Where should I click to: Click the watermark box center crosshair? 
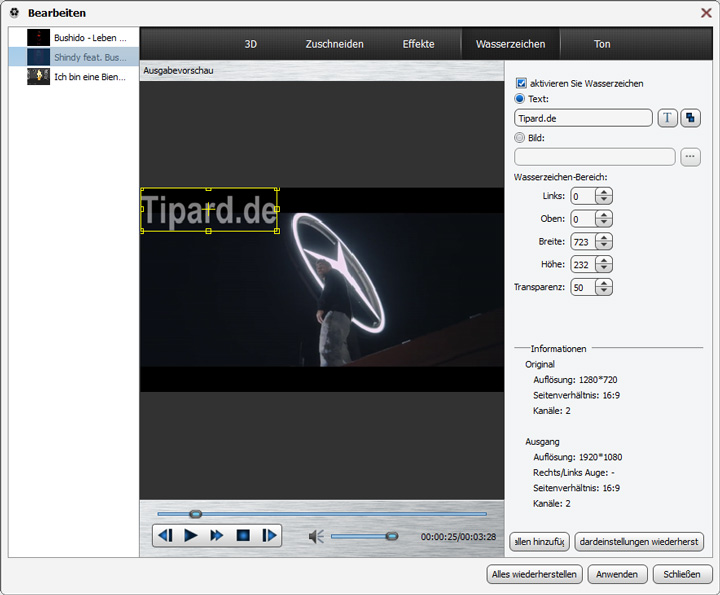[208, 210]
